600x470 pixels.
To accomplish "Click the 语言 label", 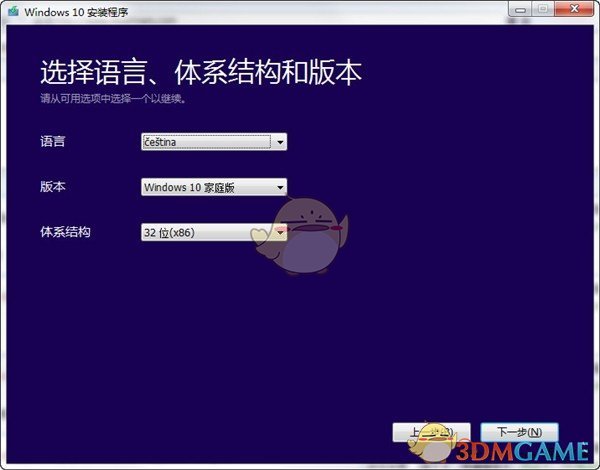I will pos(53,141).
